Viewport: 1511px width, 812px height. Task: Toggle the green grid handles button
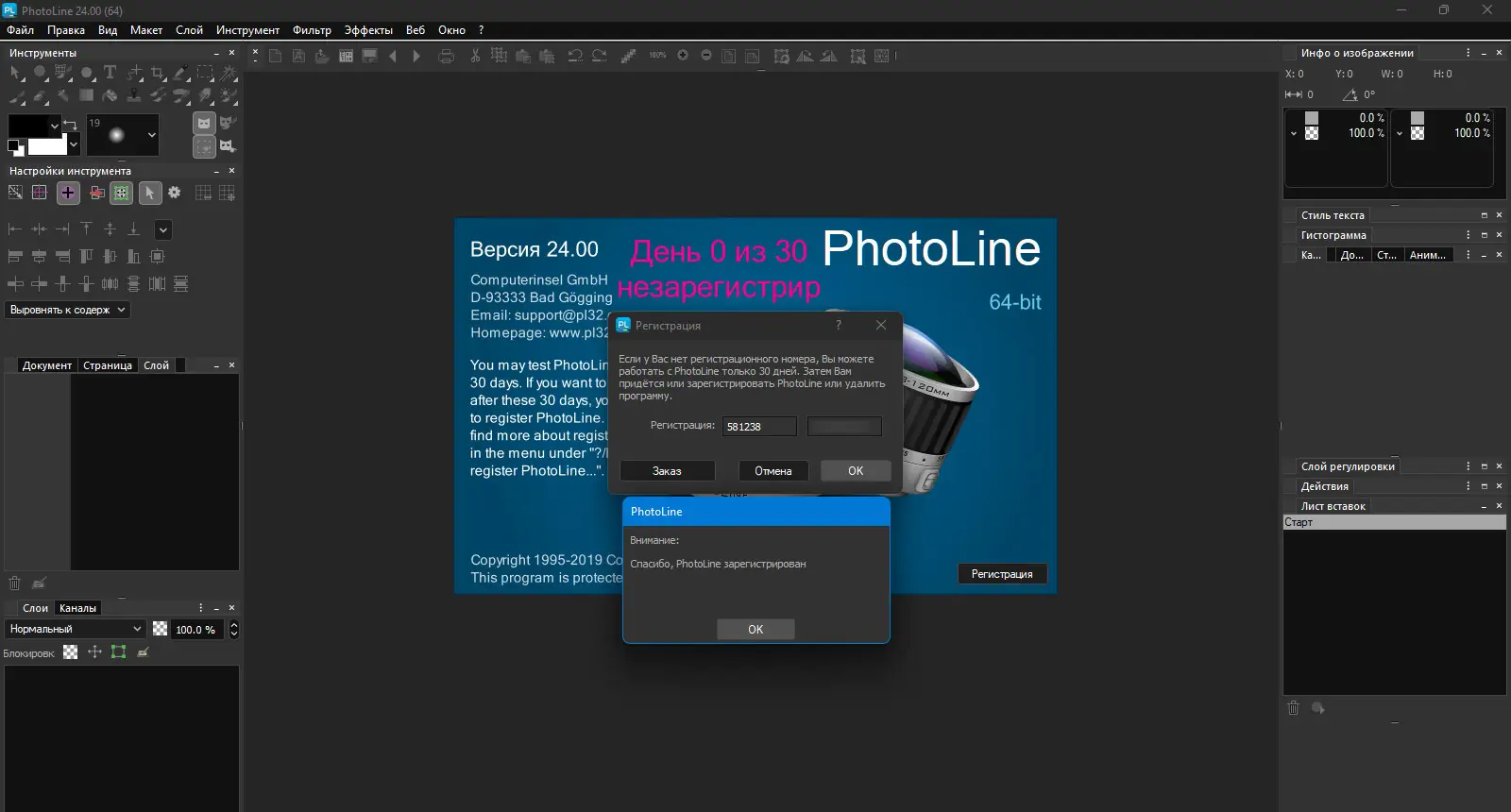(x=121, y=193)
